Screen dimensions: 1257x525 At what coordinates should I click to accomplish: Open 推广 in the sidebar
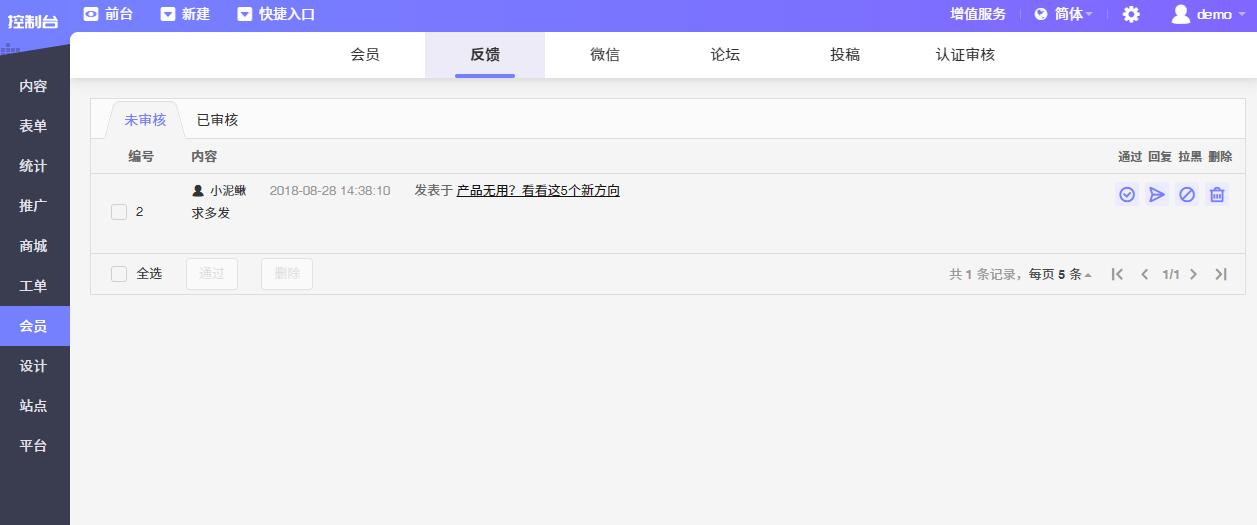34,206
